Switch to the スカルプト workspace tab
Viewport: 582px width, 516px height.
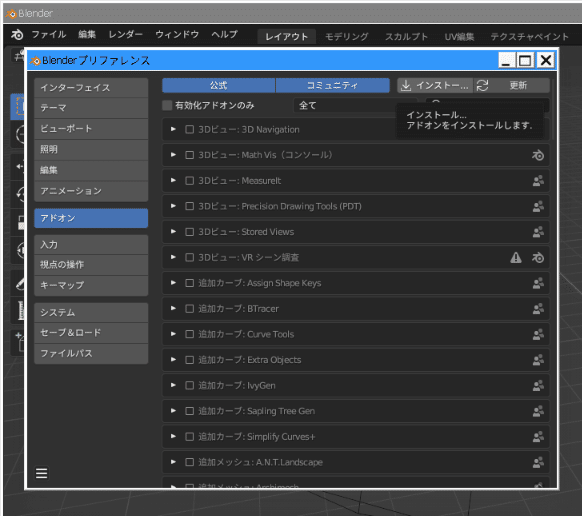(406, 36)
